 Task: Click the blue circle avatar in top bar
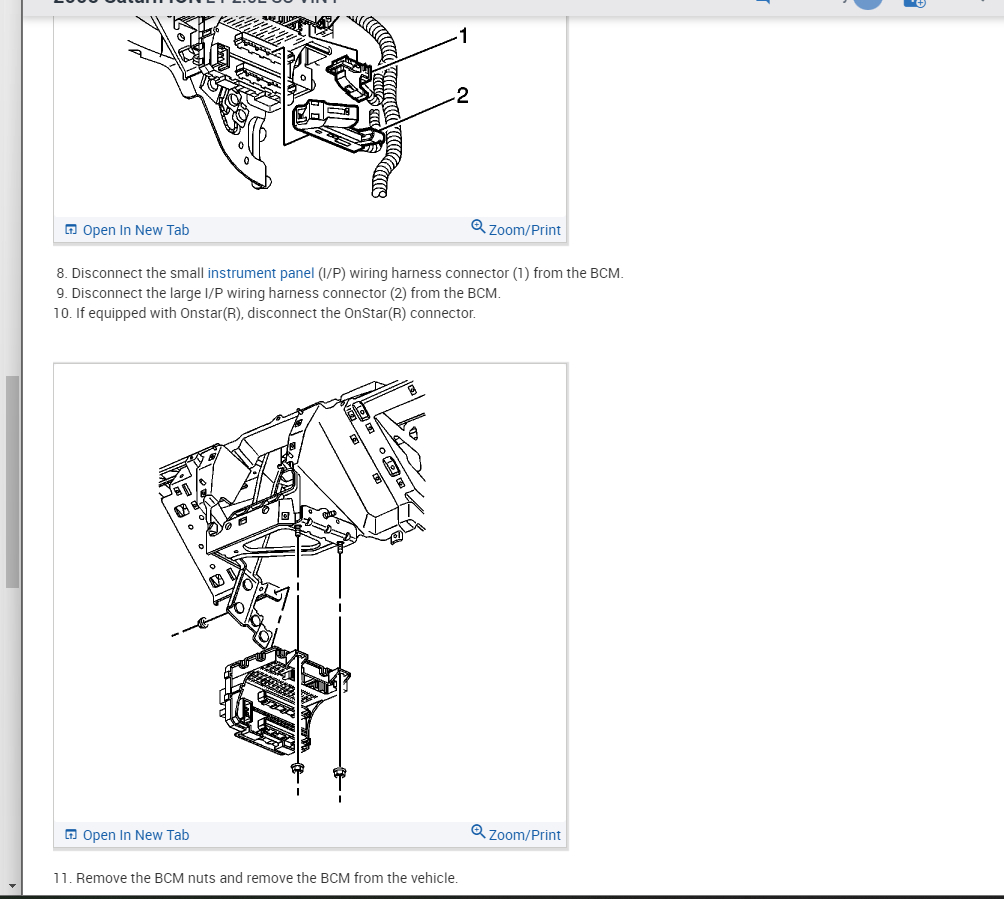[868, 3]
